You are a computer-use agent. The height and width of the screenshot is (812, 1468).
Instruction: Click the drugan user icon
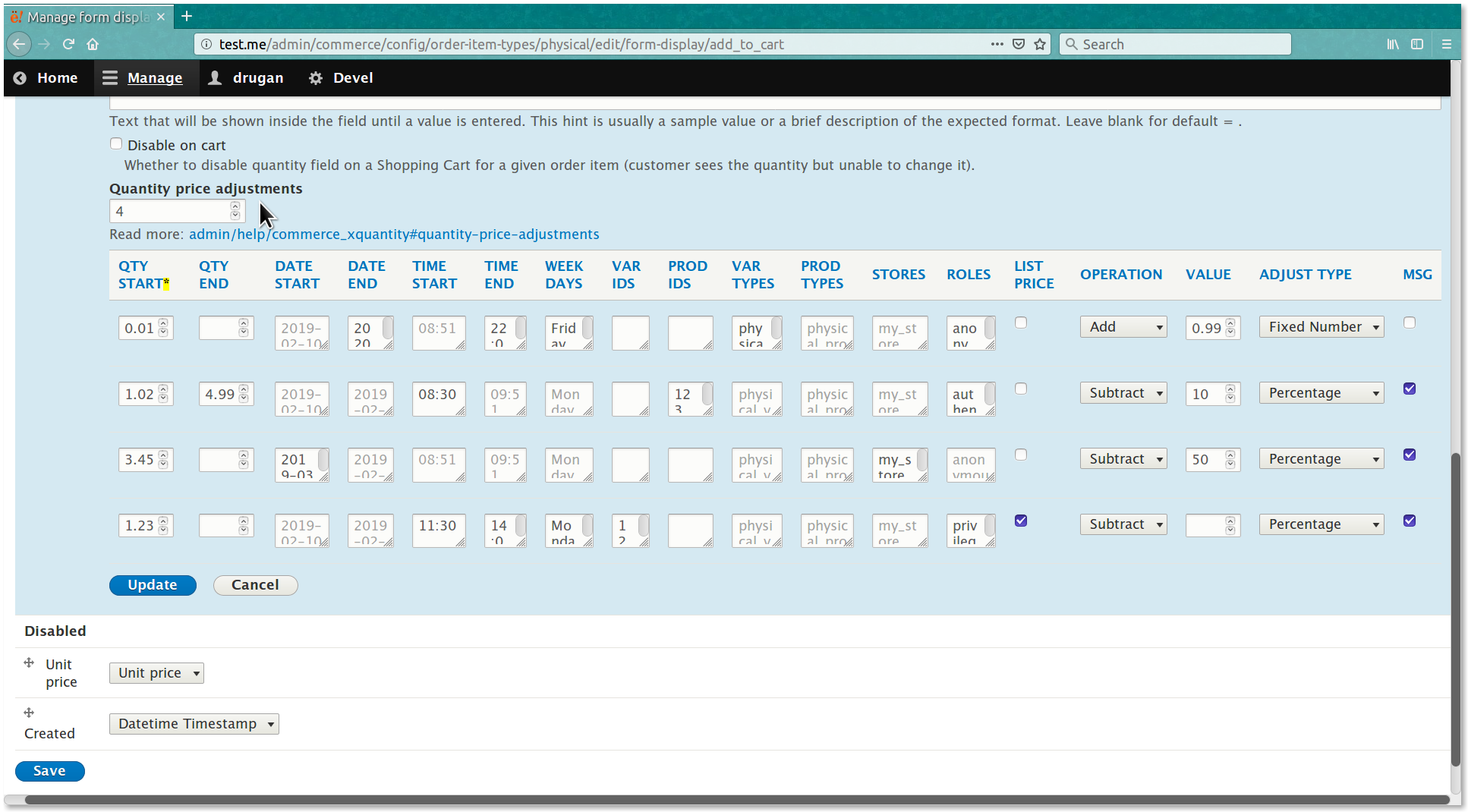point(215,77)
